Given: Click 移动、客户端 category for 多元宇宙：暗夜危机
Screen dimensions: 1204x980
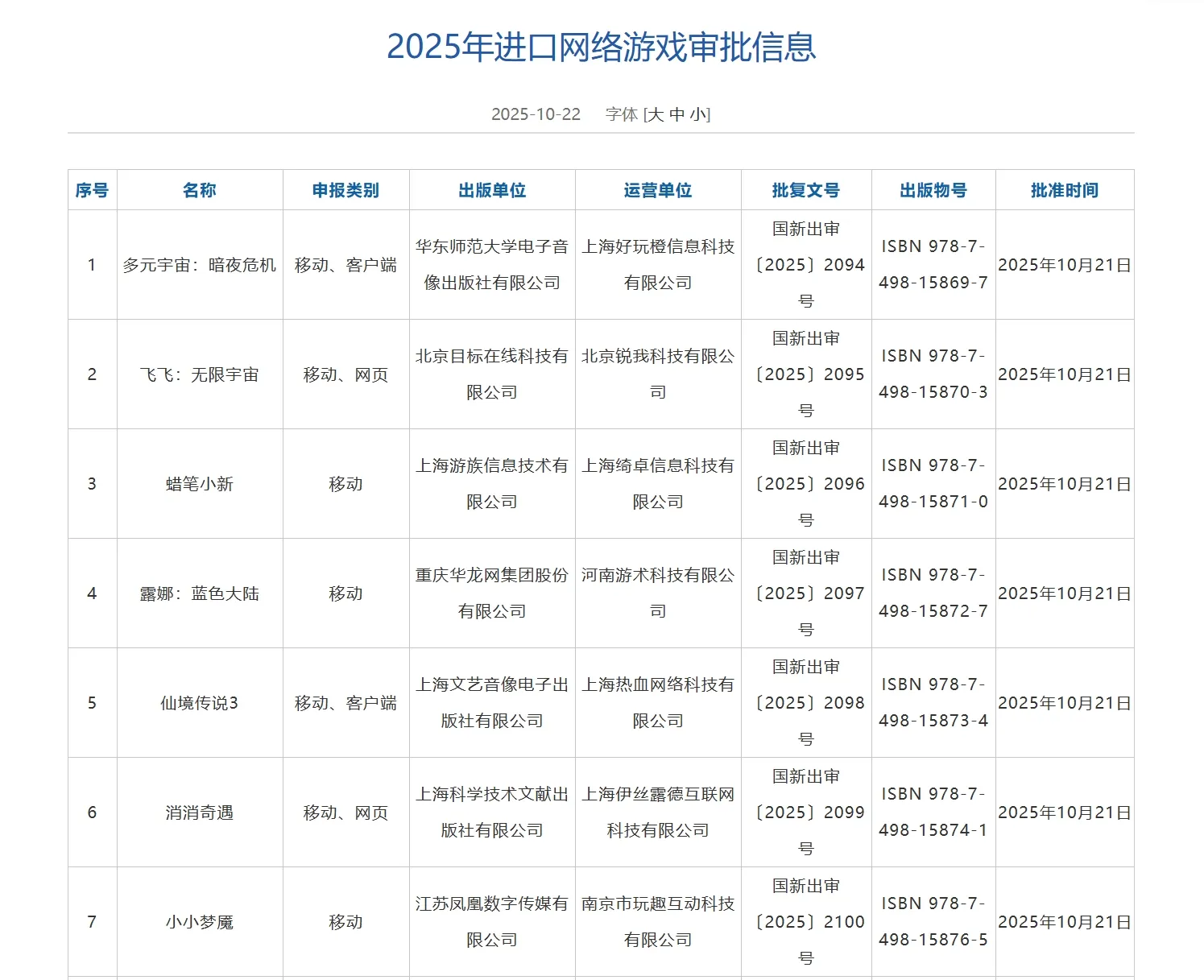Looking at the screenshot, I should coord(346,265).
